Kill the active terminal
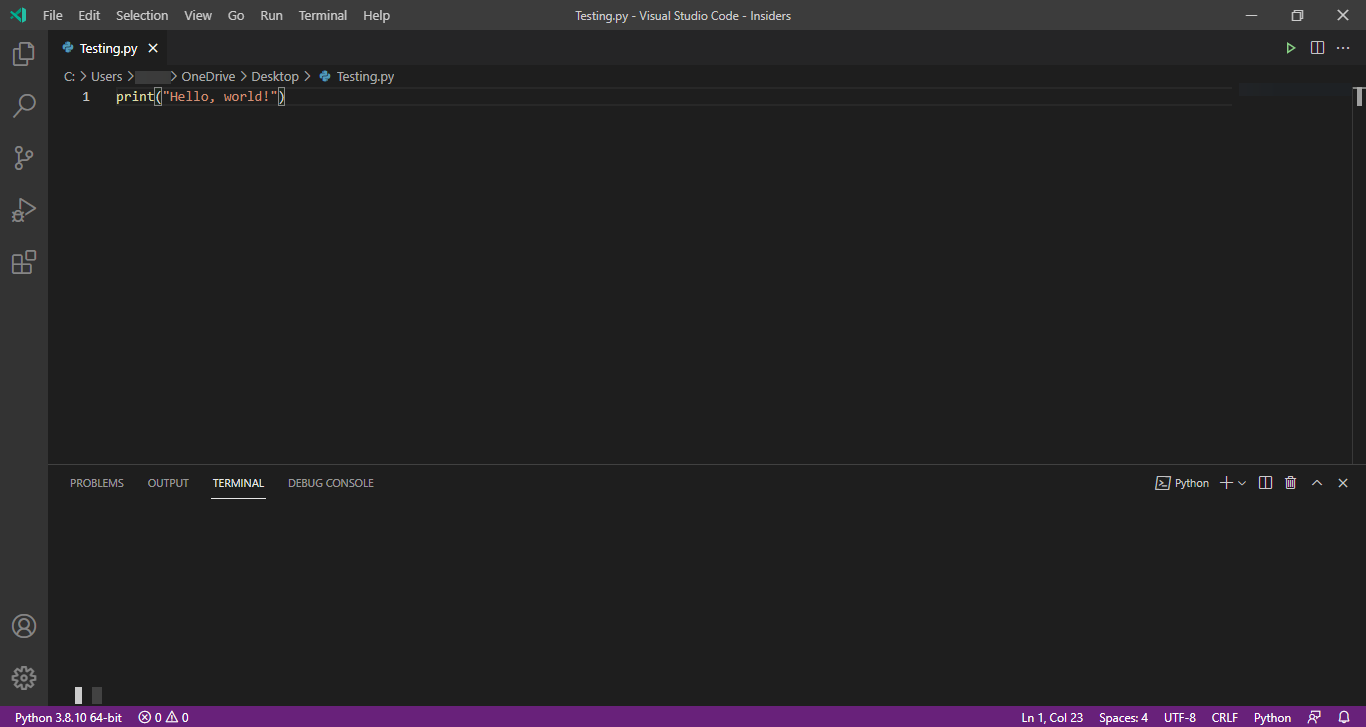The height and width of the screenshot is (727, 1366). 1290,482
